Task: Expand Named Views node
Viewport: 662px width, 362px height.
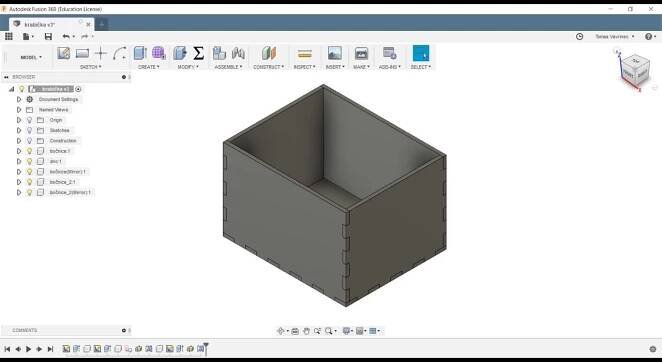Action: tap(19, 110)
